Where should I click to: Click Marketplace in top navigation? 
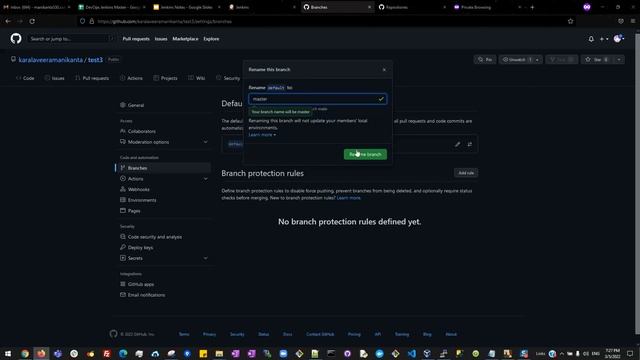click(x=185, y=39)
